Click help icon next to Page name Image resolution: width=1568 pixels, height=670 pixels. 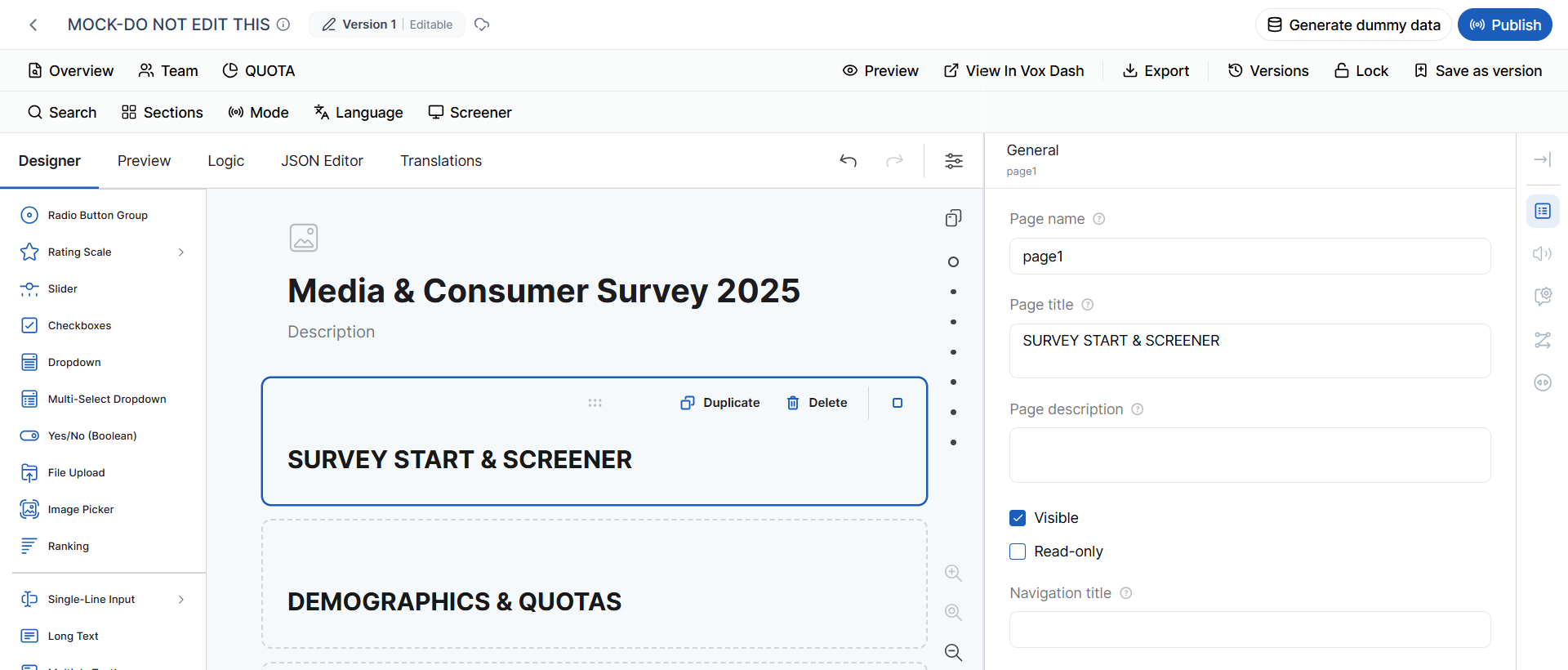1099,219
